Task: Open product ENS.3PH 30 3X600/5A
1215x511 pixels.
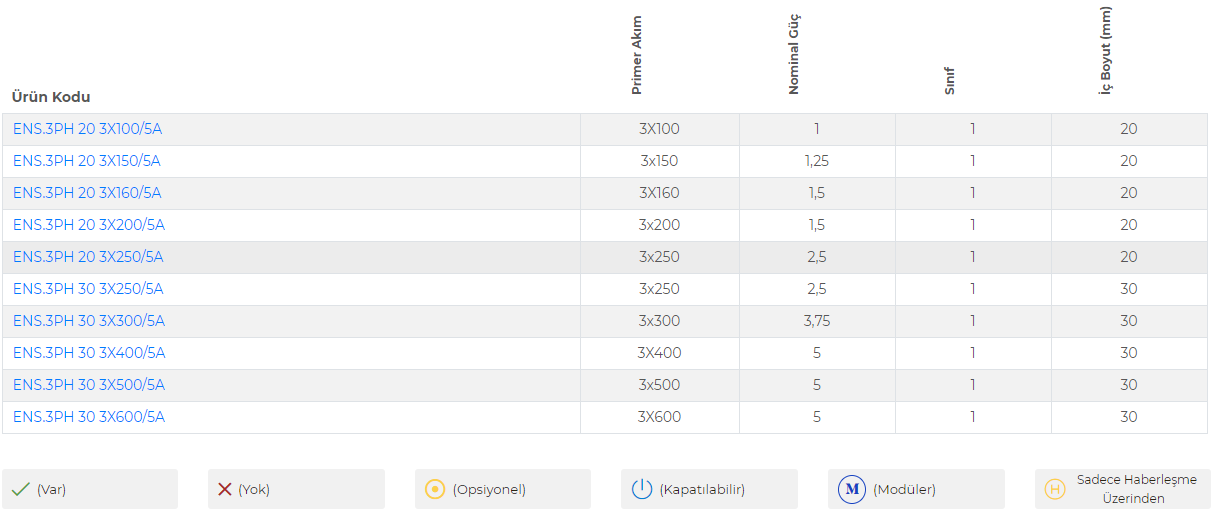Action: point(89,417)
